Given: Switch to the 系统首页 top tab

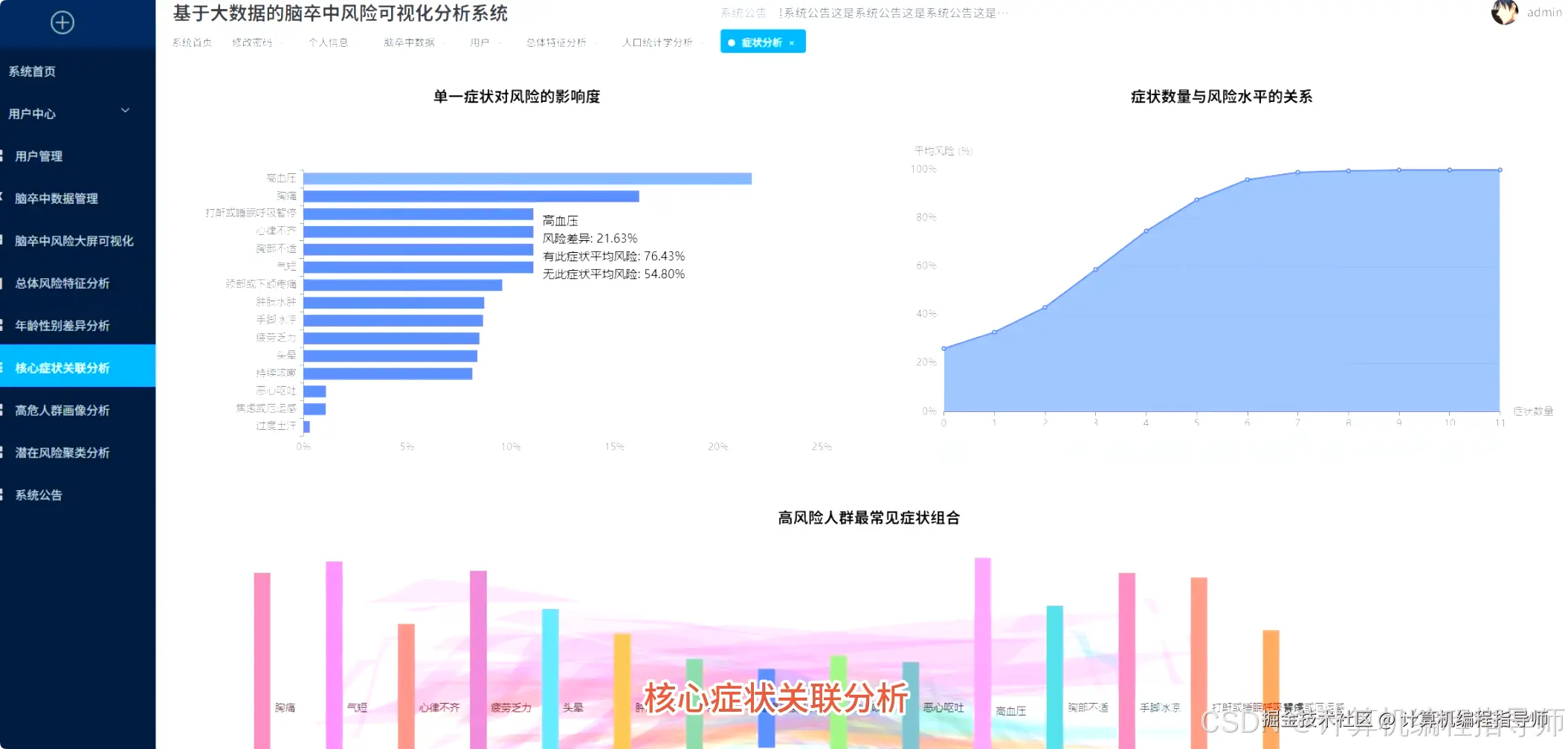Looking at the screenshot, I should coord(192,42).
